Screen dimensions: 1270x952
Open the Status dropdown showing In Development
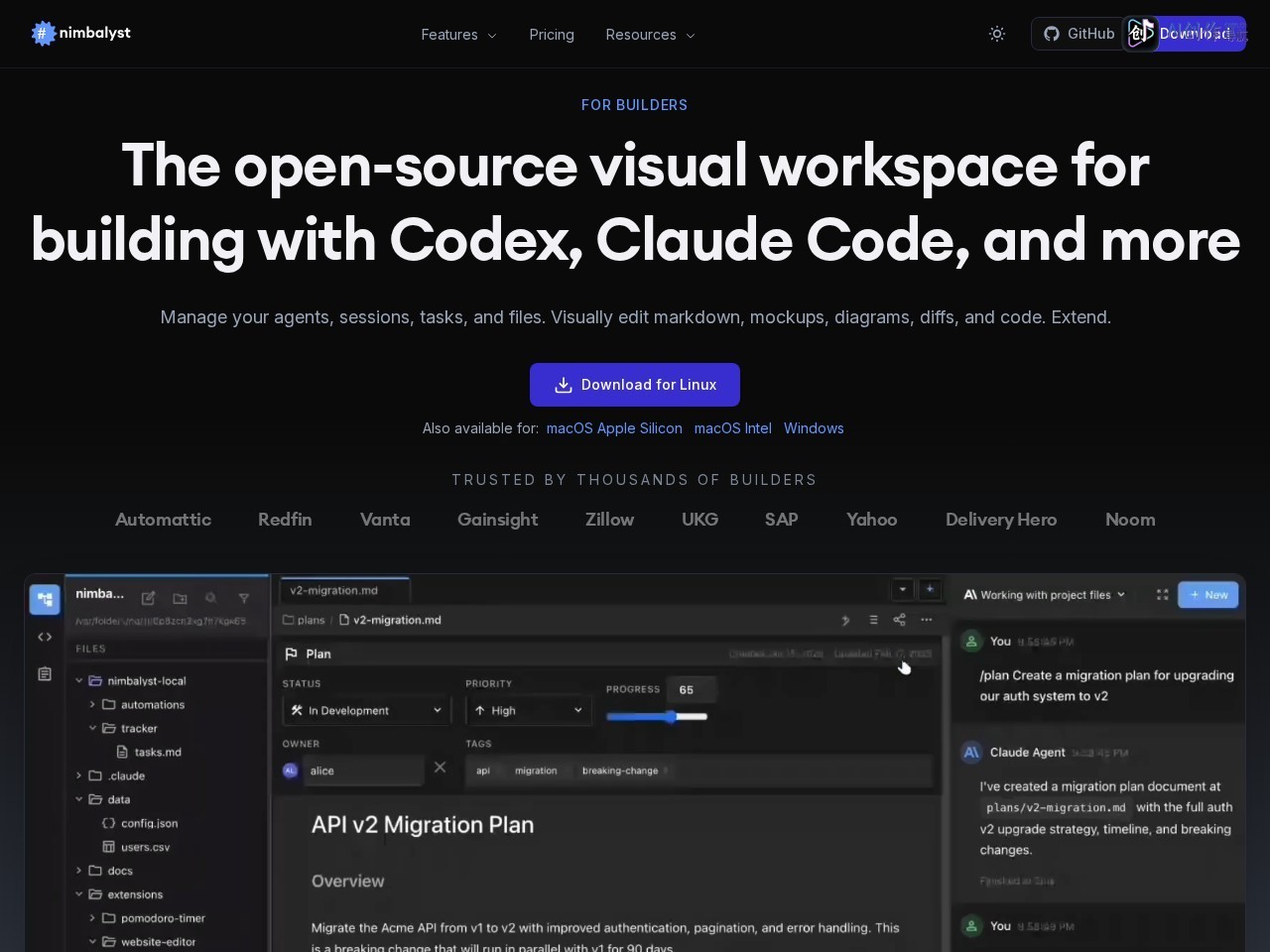(366, 711)
